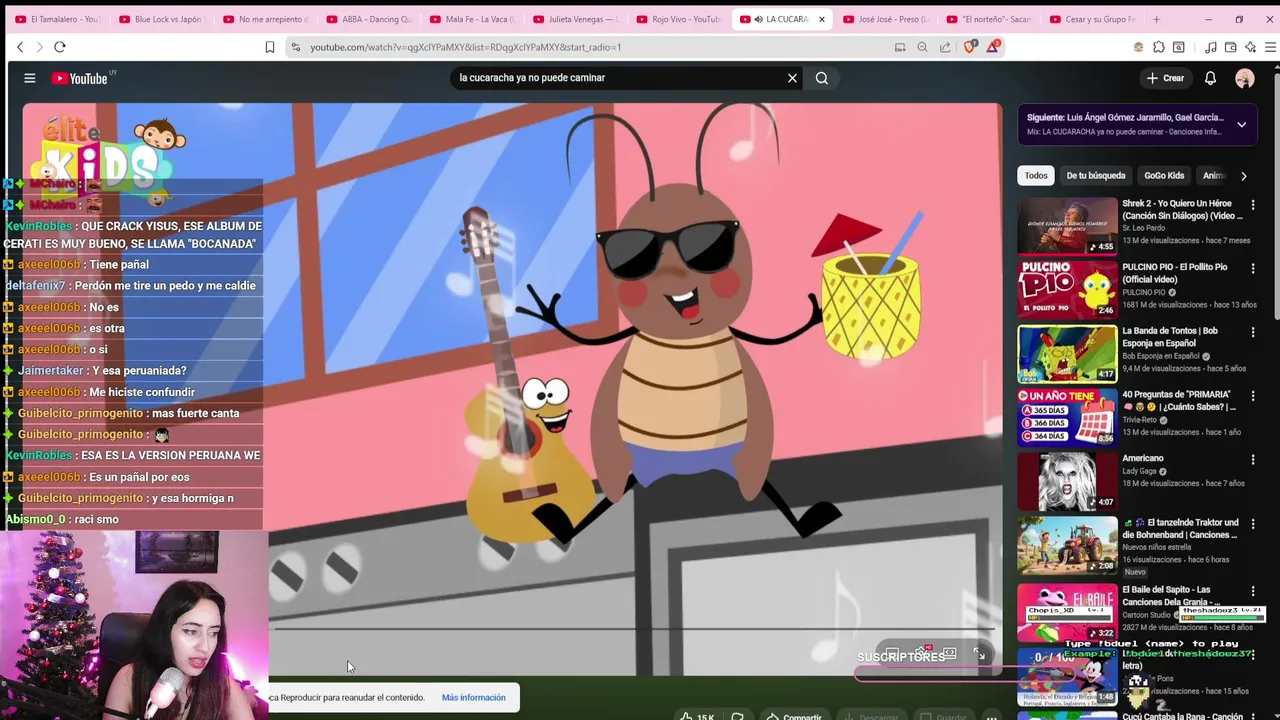1280x720 pixels.
Task: Open YouTube notifications bell
Action: pos(1210,78)
